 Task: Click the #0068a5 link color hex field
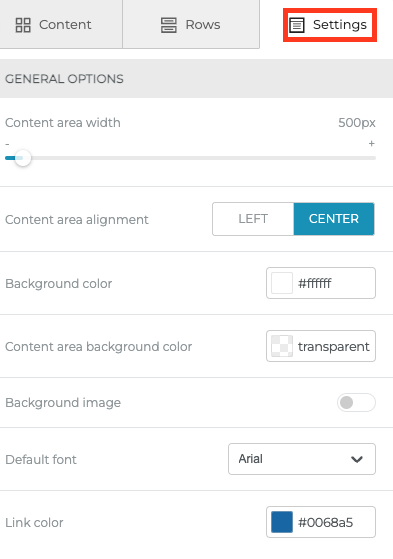pyautogui.click(x=321, y=522)
